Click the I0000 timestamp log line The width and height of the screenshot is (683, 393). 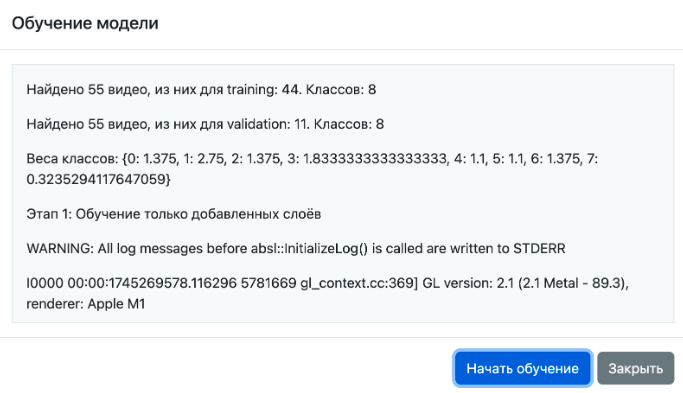[x=327, y=293]
